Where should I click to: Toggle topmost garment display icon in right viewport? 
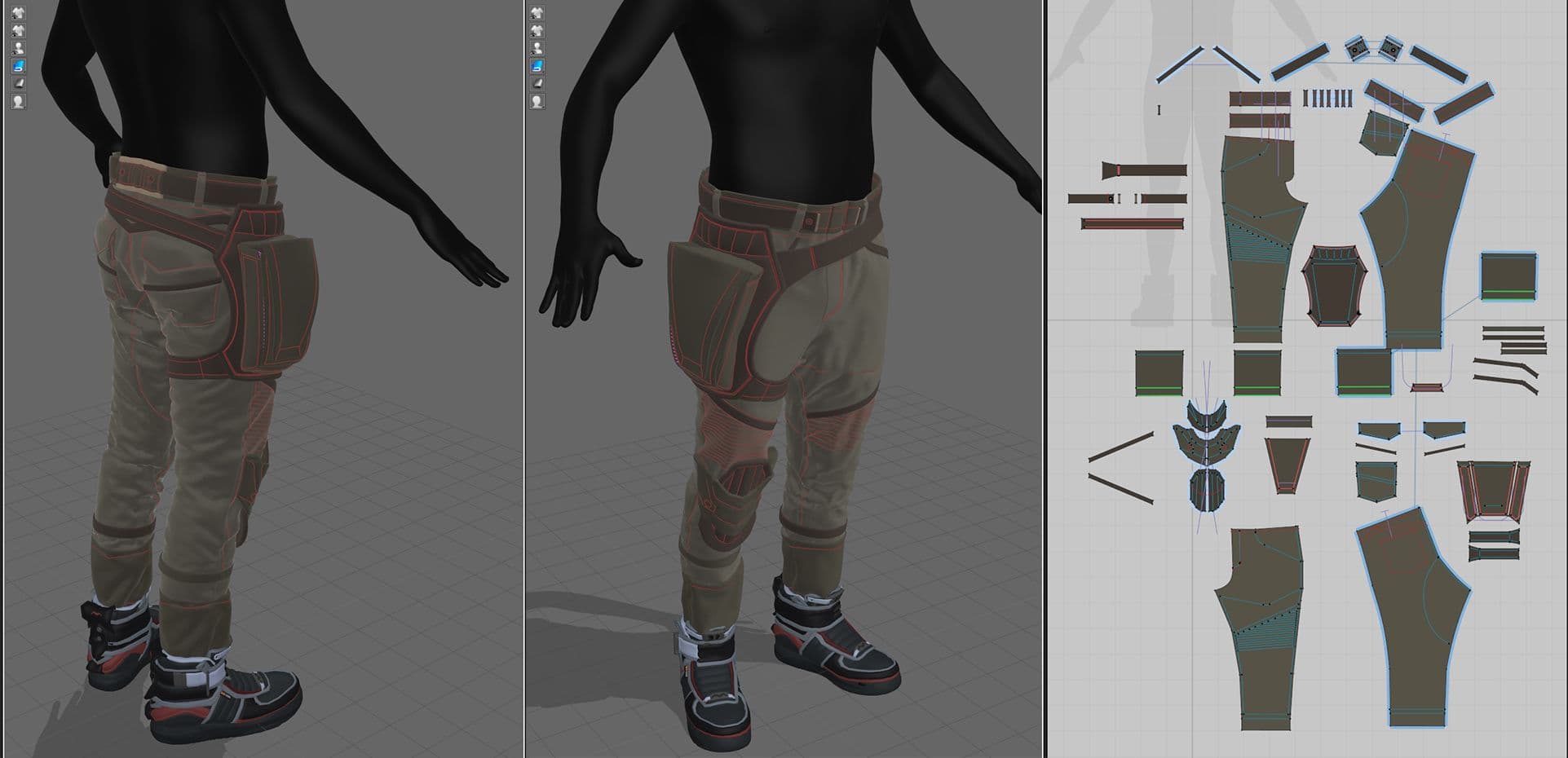pos(537,13)
